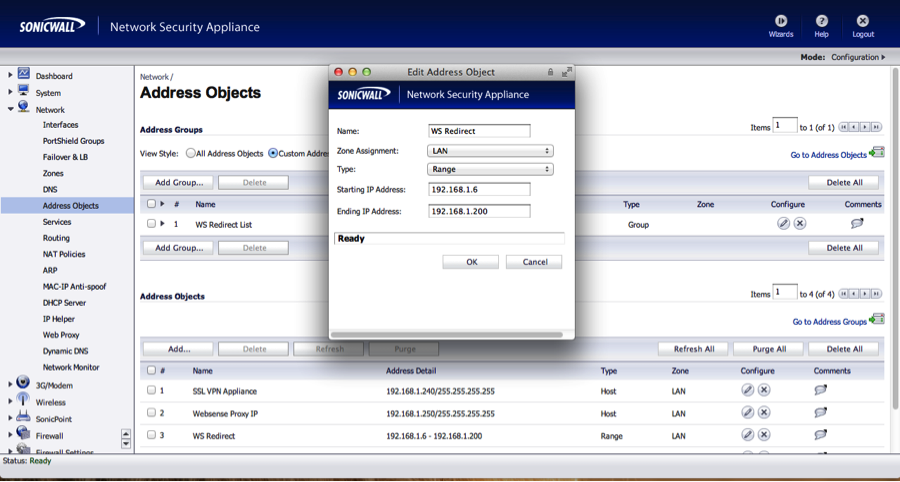Screen dimensions: 900x482
Task: Click the Logout icon in header
Action: (862, 21)
